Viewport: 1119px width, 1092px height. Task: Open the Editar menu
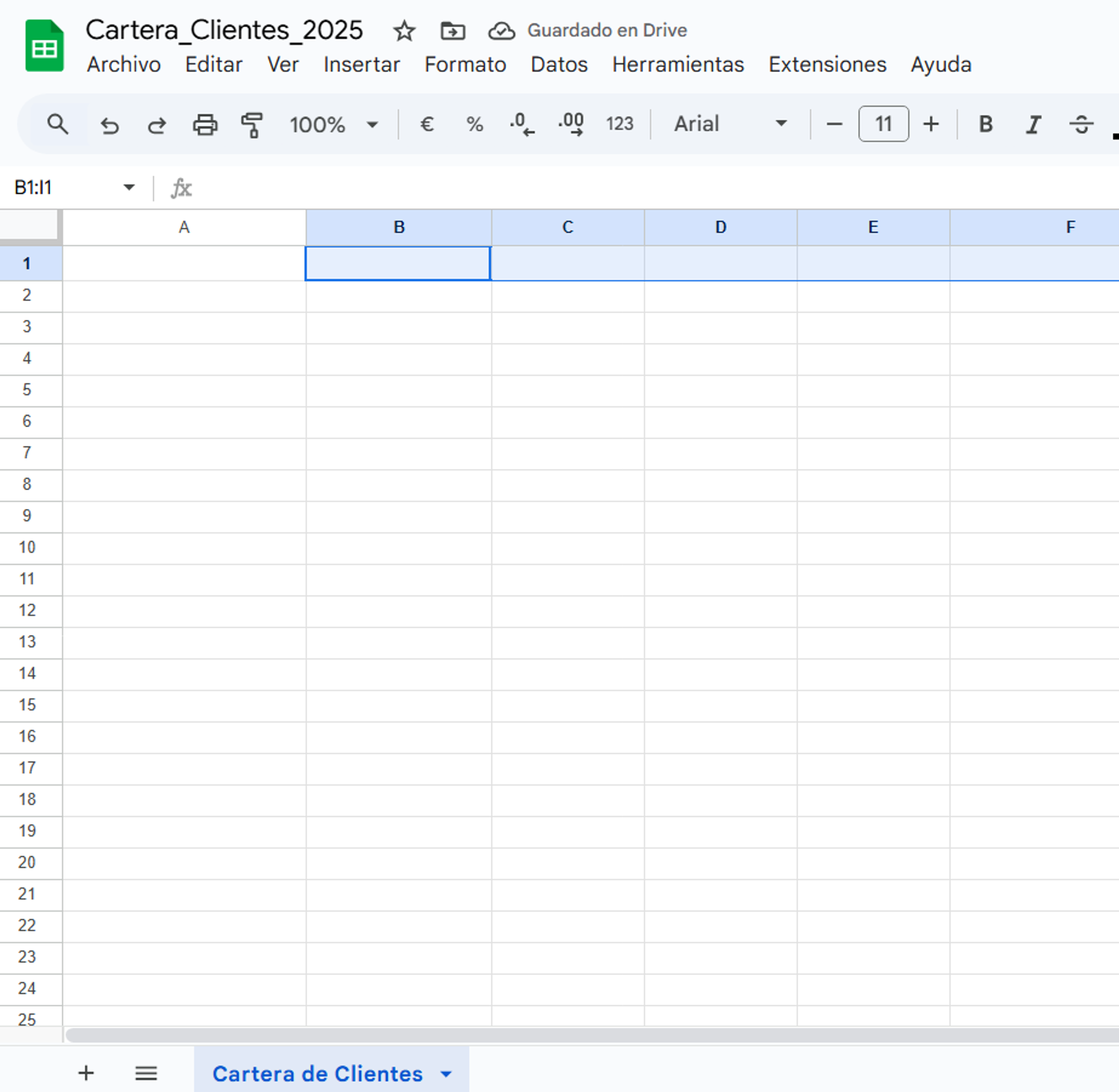point(213,64)
